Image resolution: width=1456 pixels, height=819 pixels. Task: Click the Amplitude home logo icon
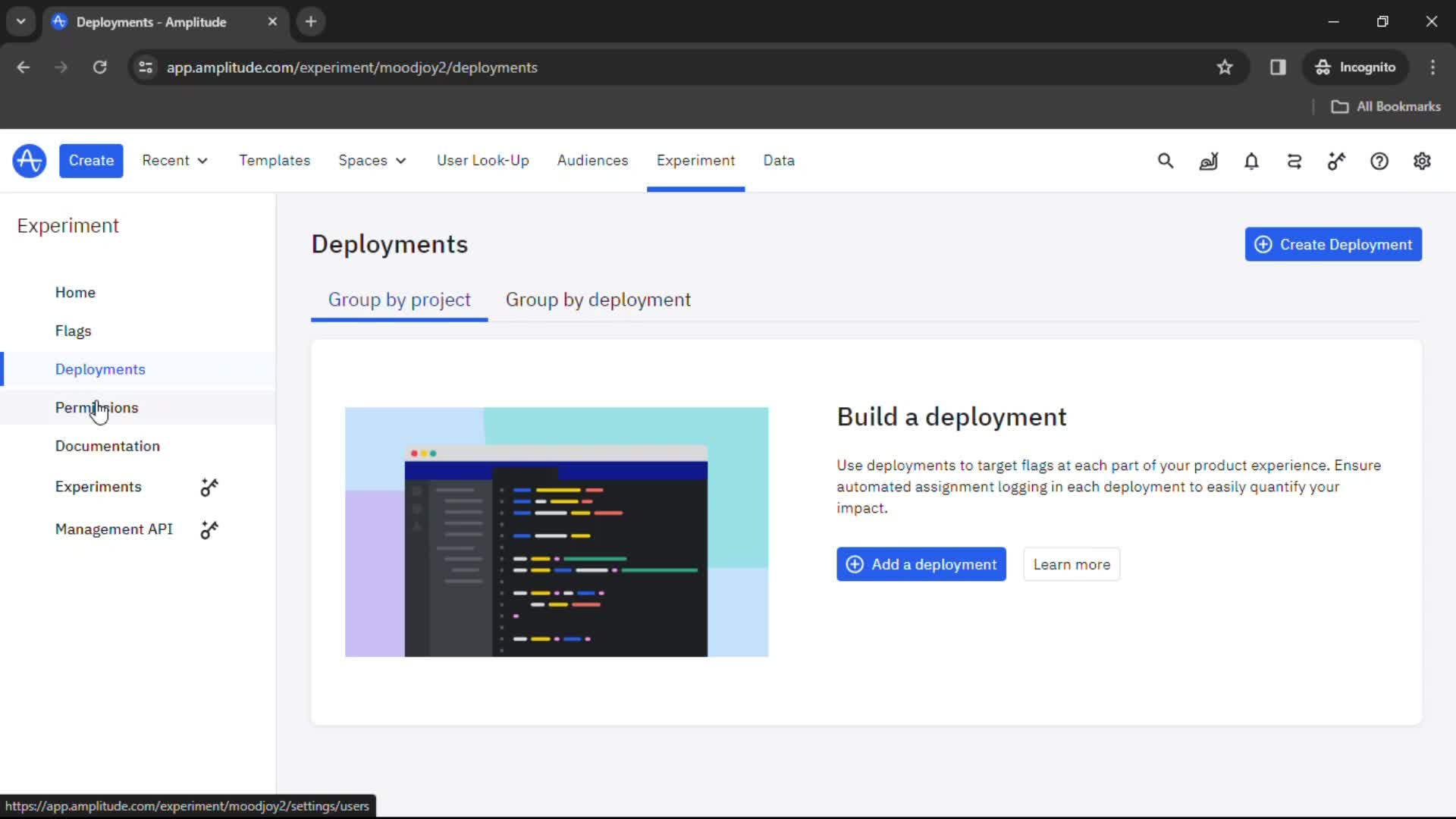[29, 160]
